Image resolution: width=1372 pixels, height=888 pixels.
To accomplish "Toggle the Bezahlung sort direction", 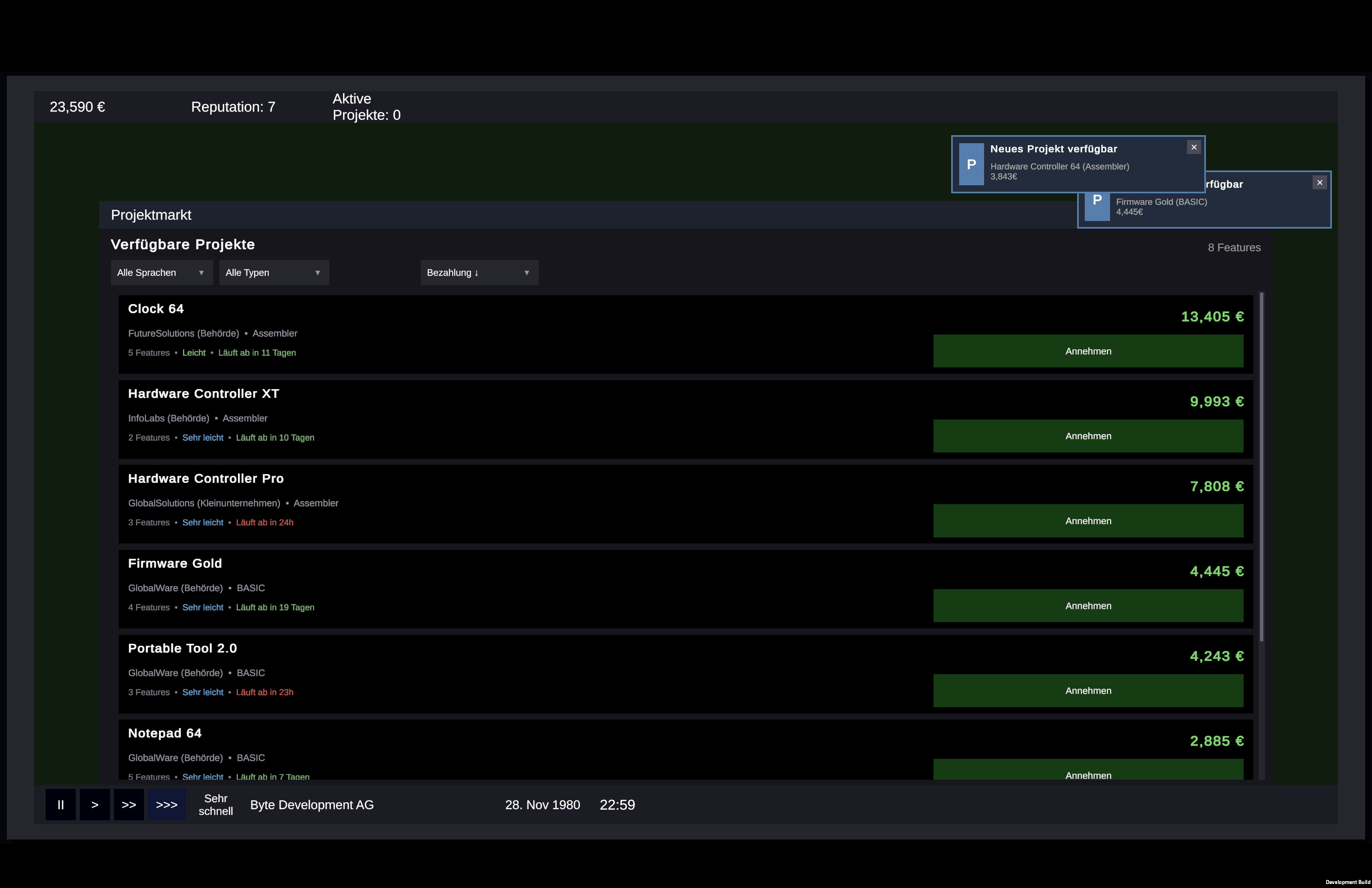I will [477, 272].
